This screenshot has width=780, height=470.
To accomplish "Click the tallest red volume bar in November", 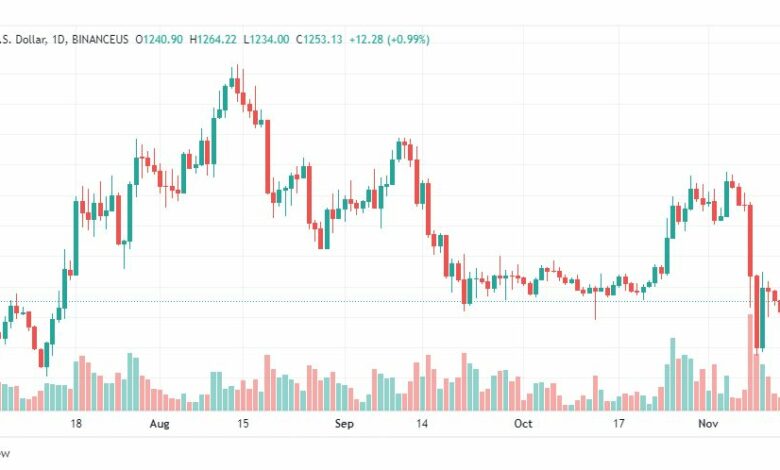I will [751, 363].
